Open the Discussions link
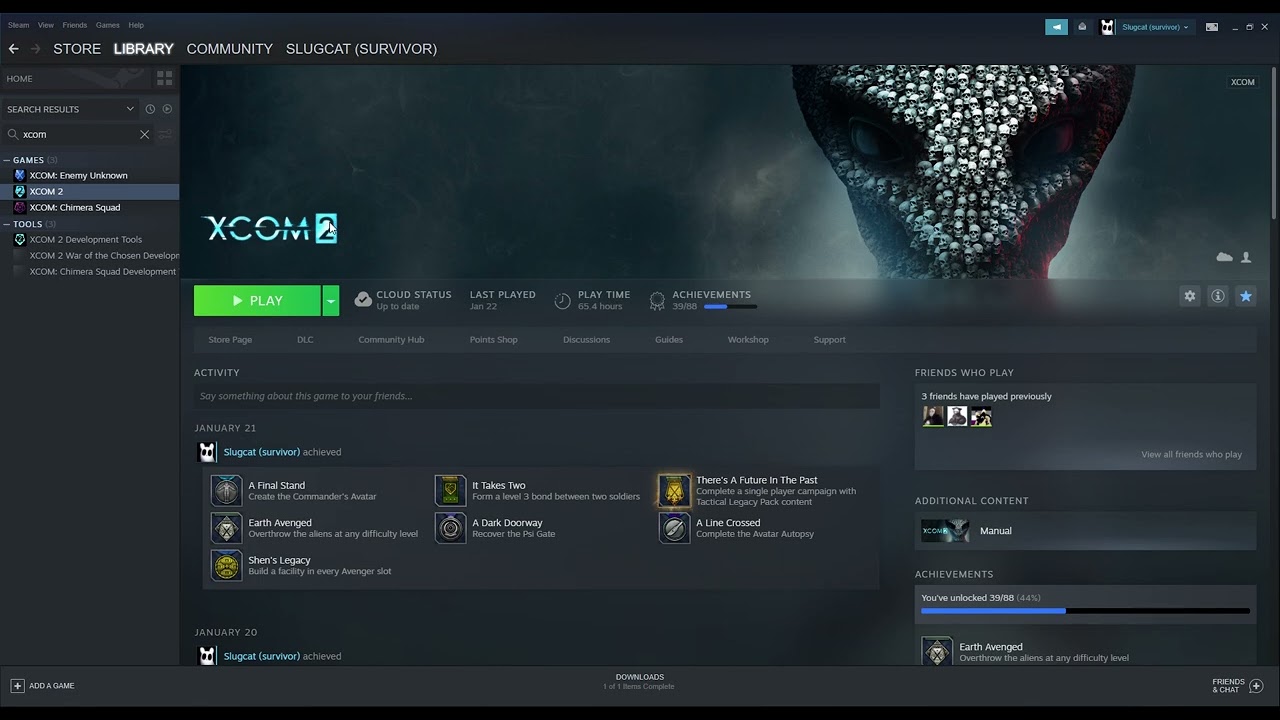This screenshot has height=720, width=1280. [x=586, y=340]
